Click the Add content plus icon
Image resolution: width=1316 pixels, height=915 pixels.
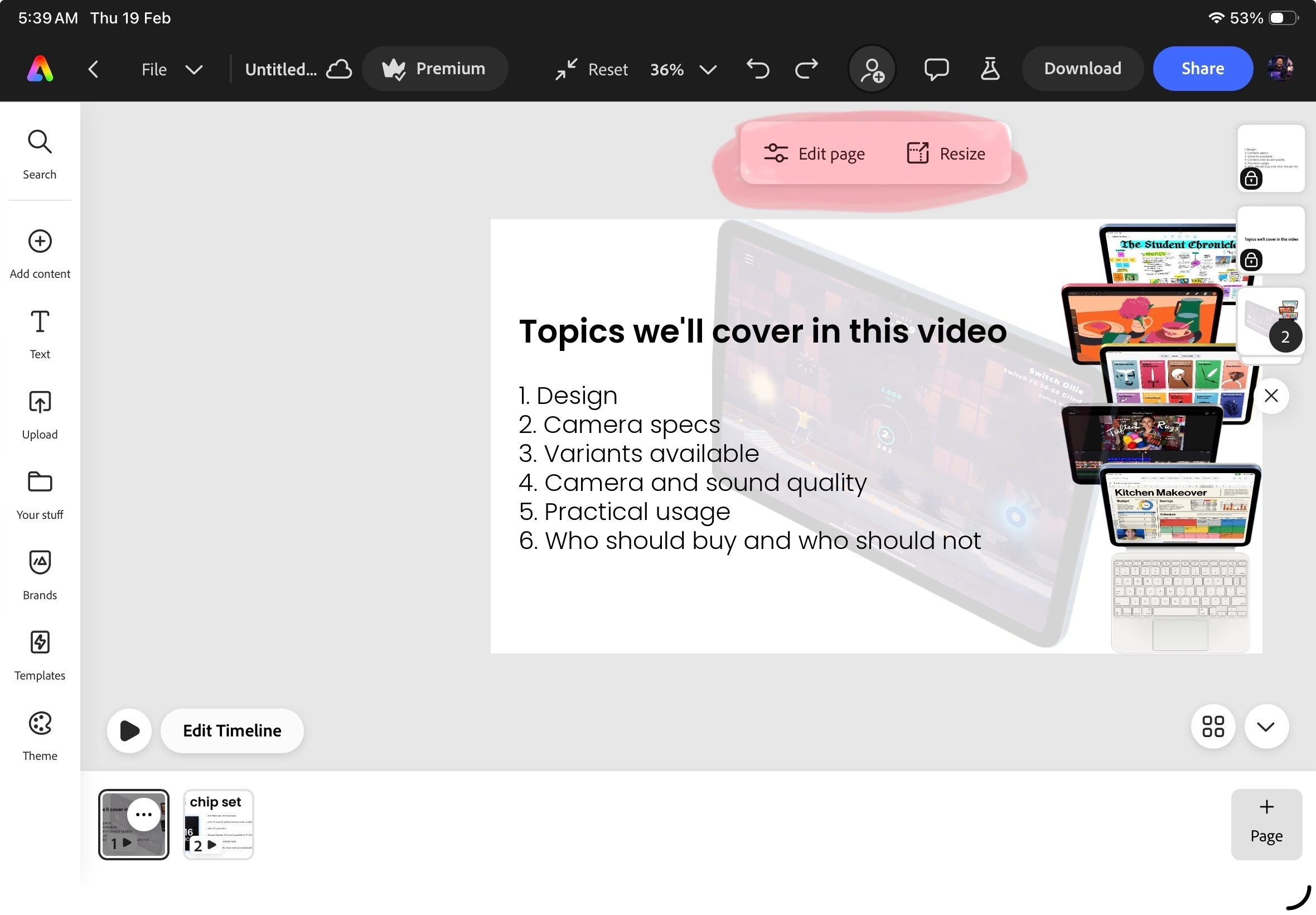(x=40, y=242)
